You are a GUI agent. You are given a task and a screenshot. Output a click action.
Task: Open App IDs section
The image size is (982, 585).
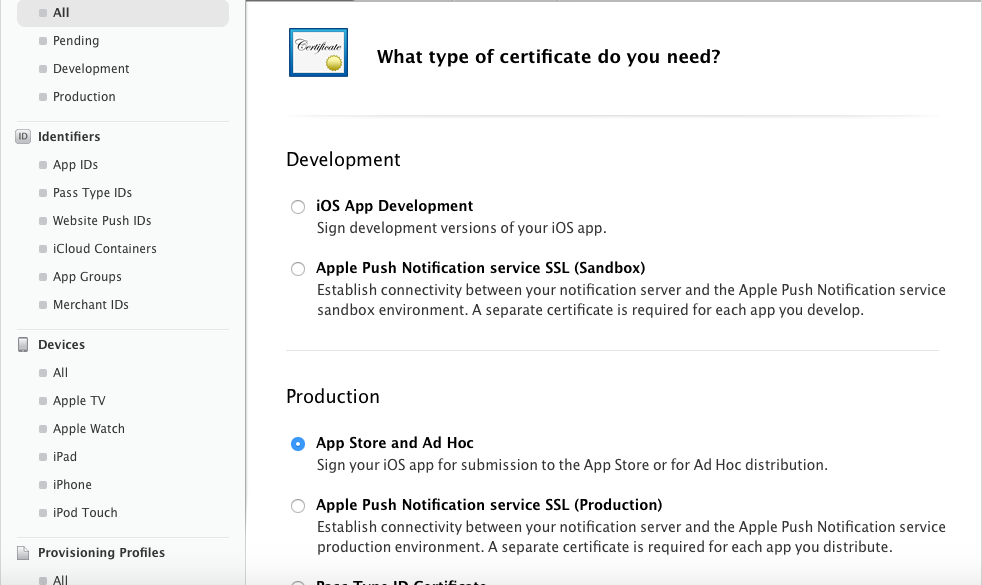click(x=75, y=165)
